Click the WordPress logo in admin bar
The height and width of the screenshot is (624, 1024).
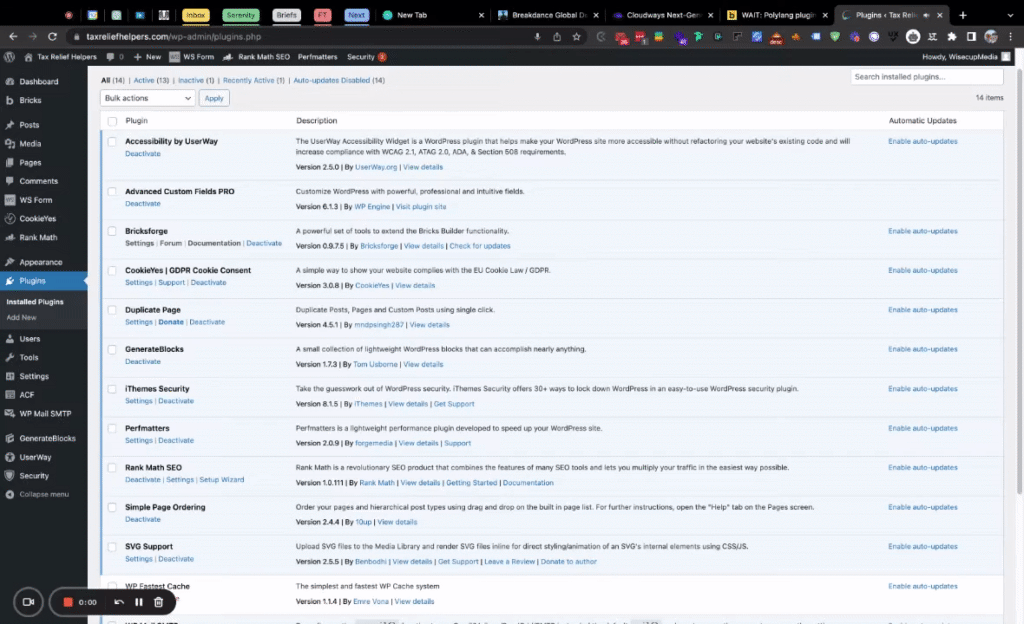[x=9, y=57]
